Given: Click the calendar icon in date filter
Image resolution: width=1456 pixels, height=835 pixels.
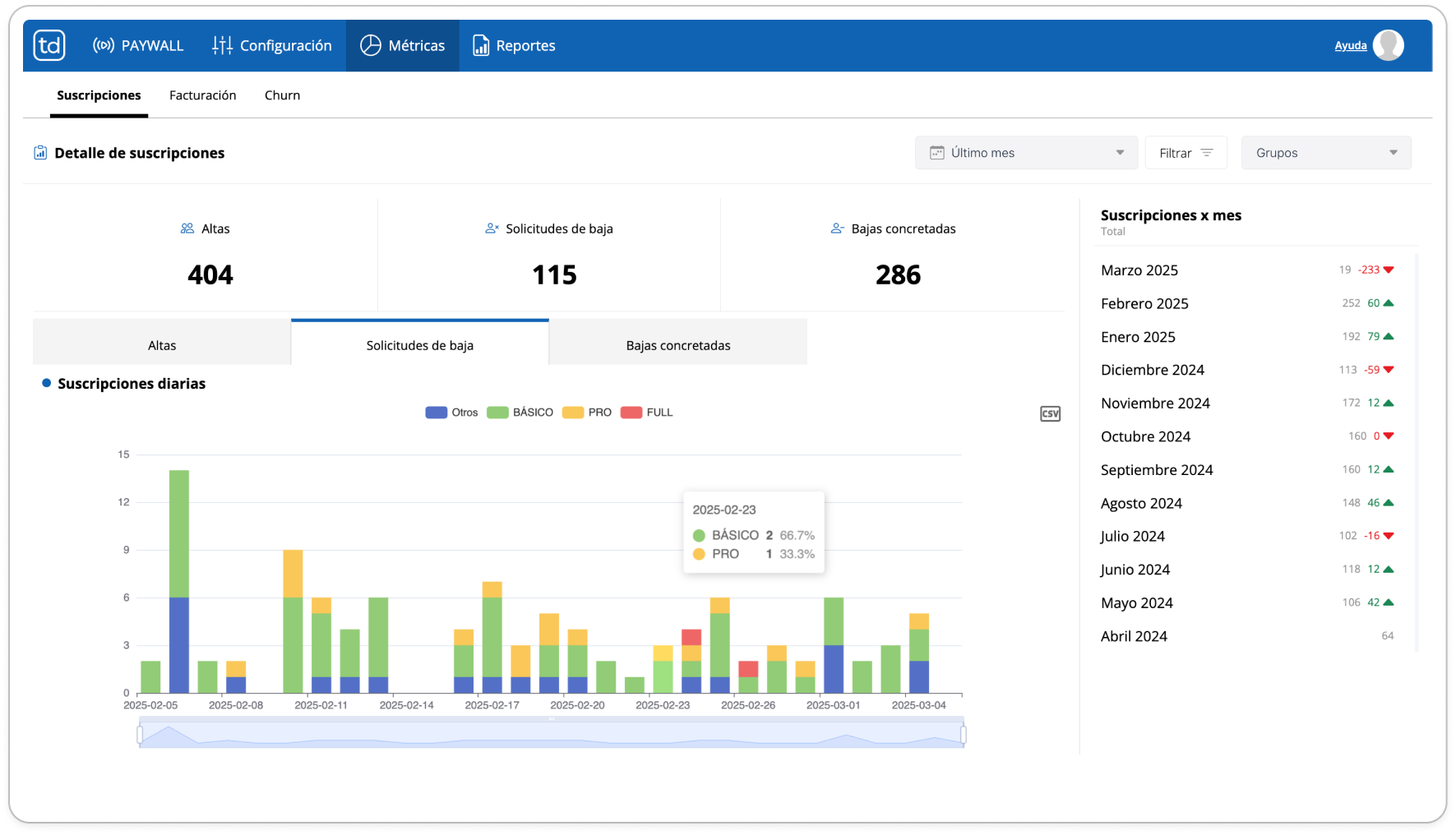Looking at the screenshot, I should (x=936, y=153).
